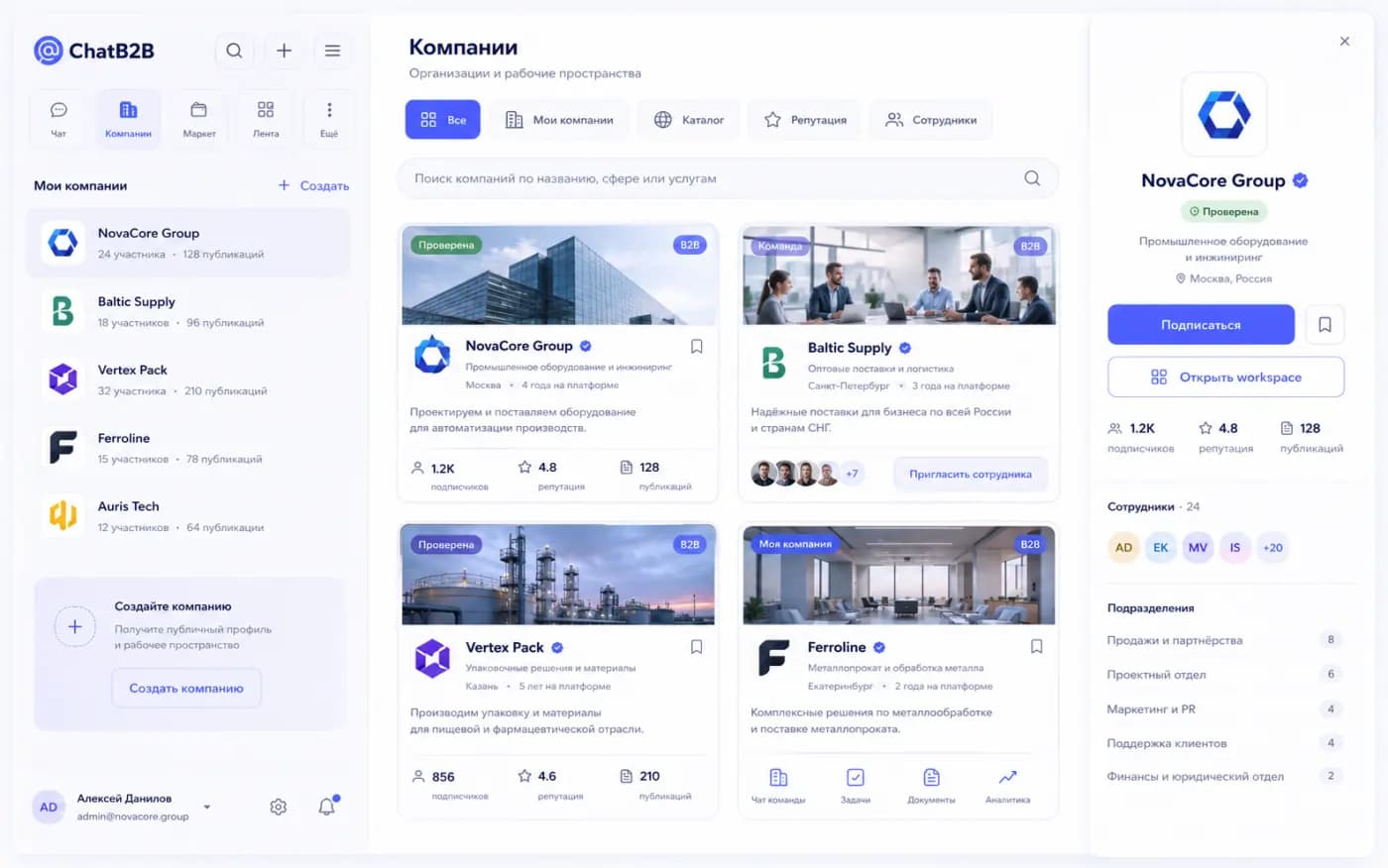Screen dimensions: 1388x868
Task: Click Алексей Данилов user profile
Action: pyautogui.click(x=124, y=807)
